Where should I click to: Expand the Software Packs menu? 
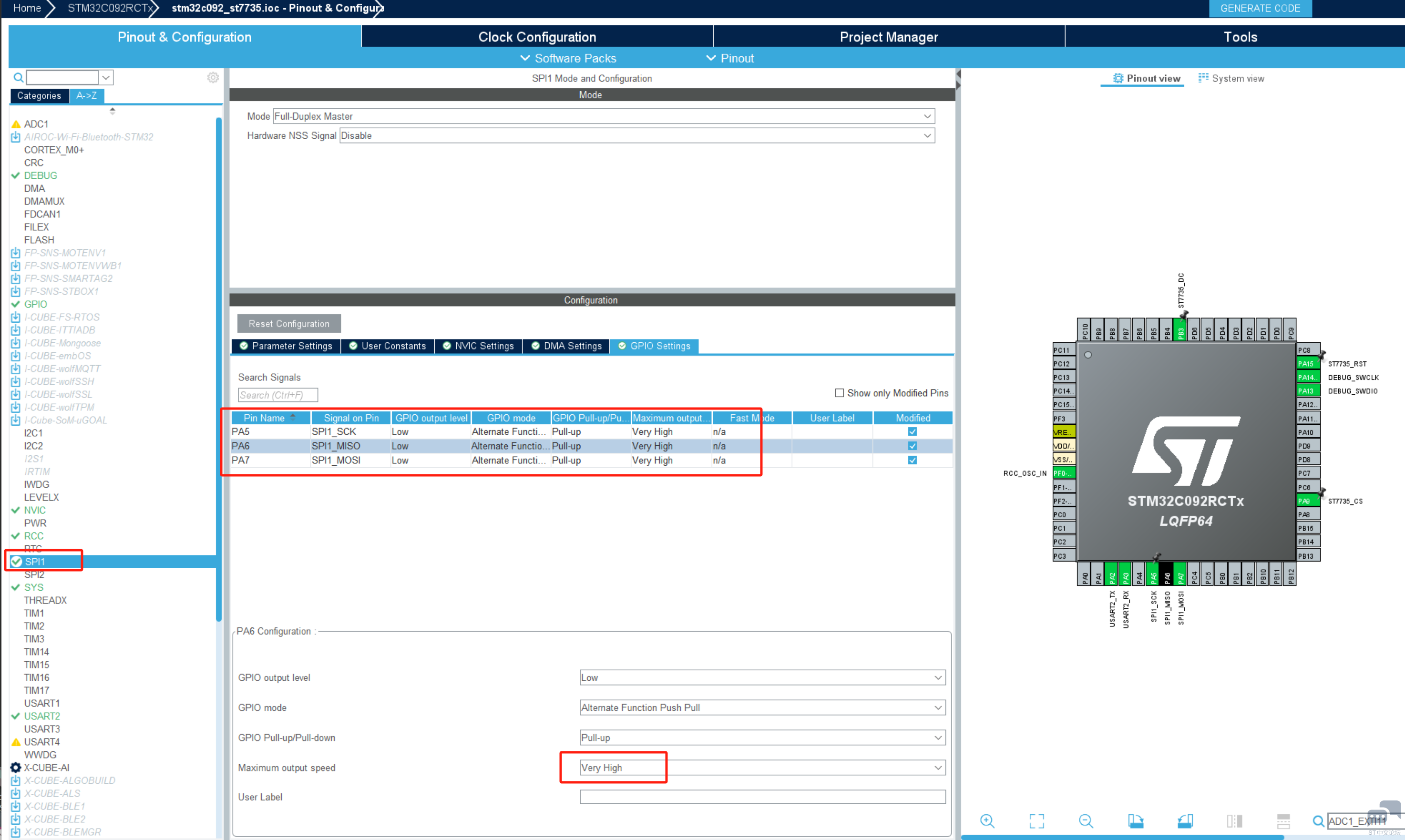tap(568, 58)
